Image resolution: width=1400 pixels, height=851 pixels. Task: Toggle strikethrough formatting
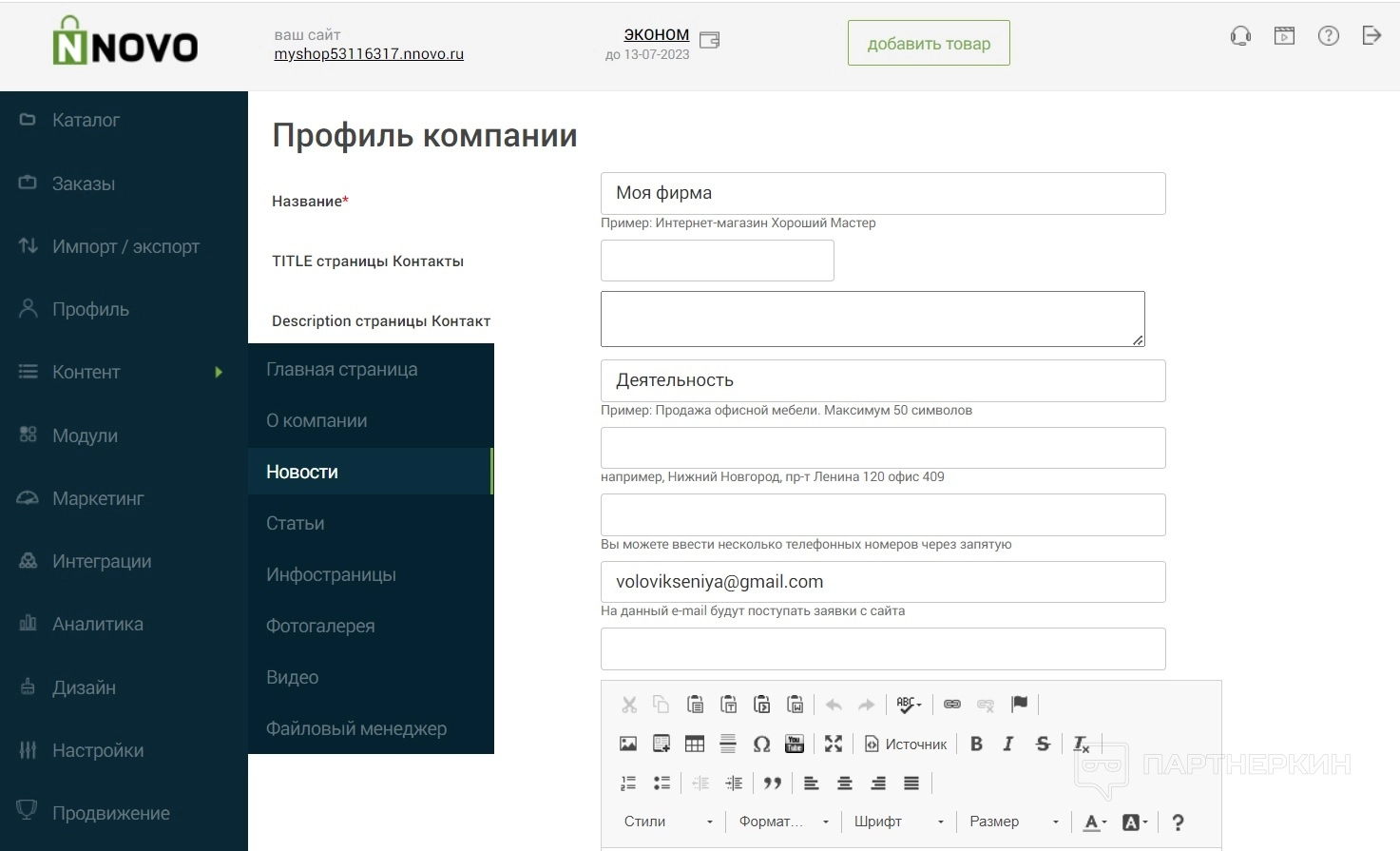1043,744
